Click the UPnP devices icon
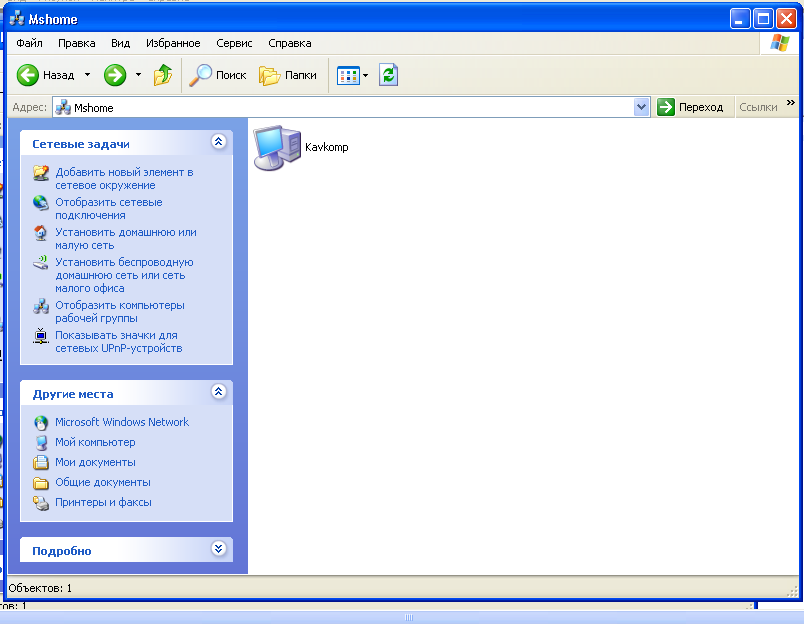This screenshot has height=624, width=804. tap(41, 336)
